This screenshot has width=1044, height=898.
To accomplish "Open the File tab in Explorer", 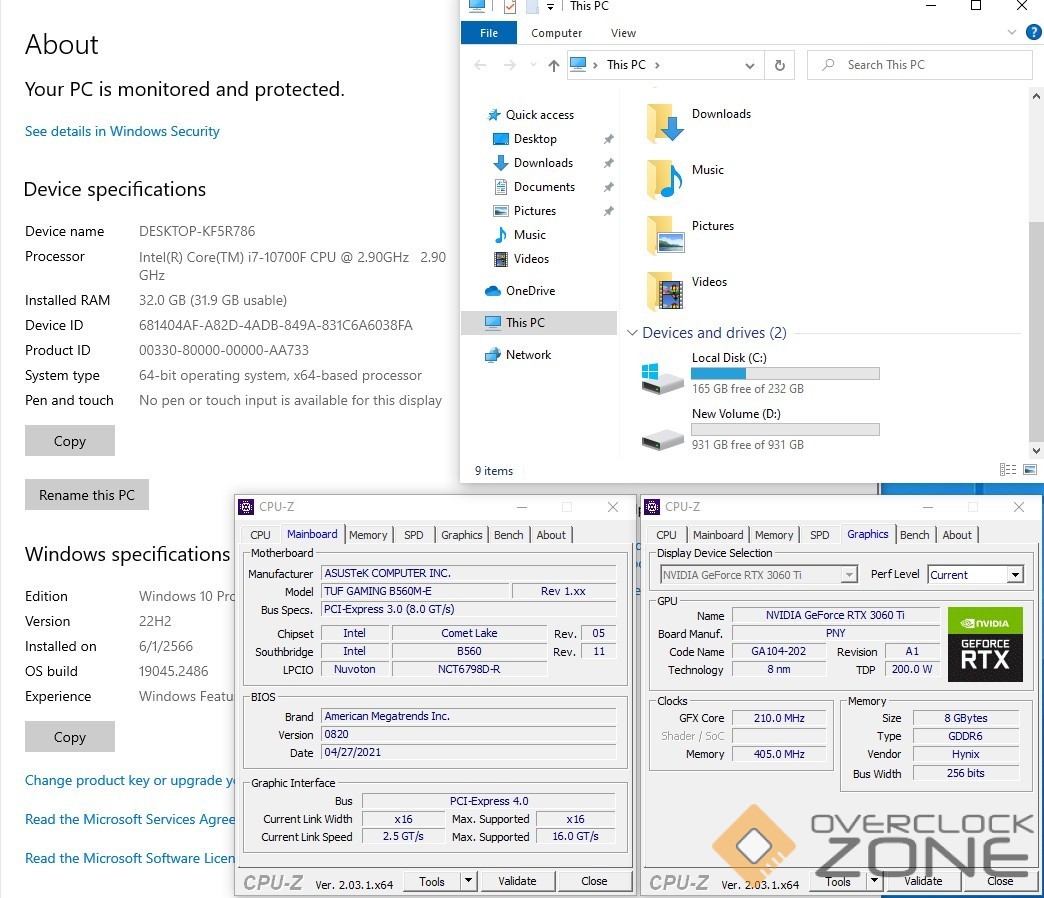I will click(489, 33).
